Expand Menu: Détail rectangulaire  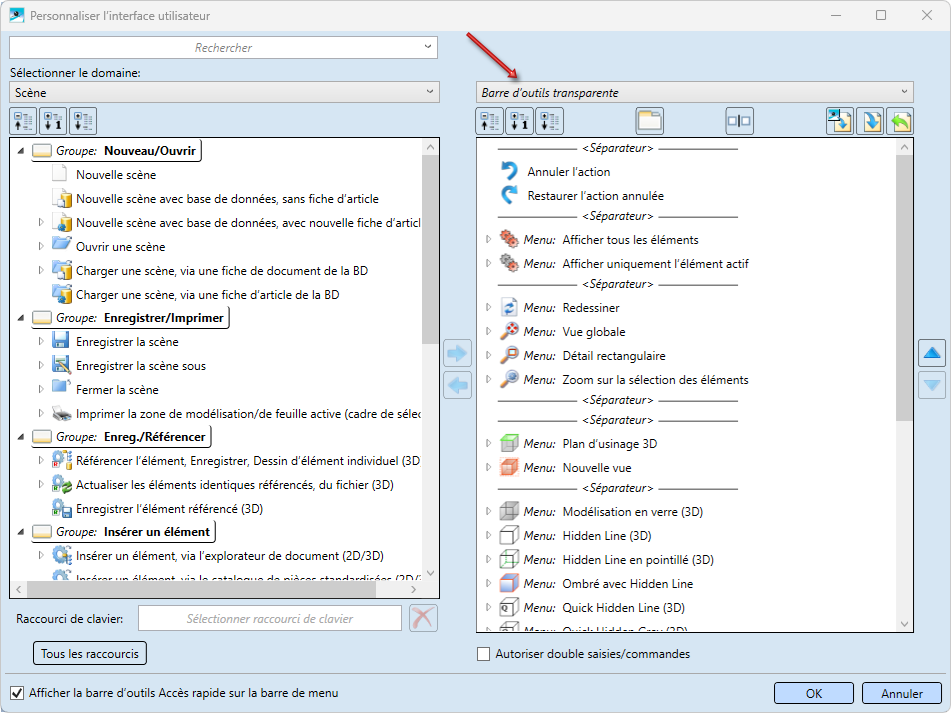pyautogui.click(x=489, y=356)
